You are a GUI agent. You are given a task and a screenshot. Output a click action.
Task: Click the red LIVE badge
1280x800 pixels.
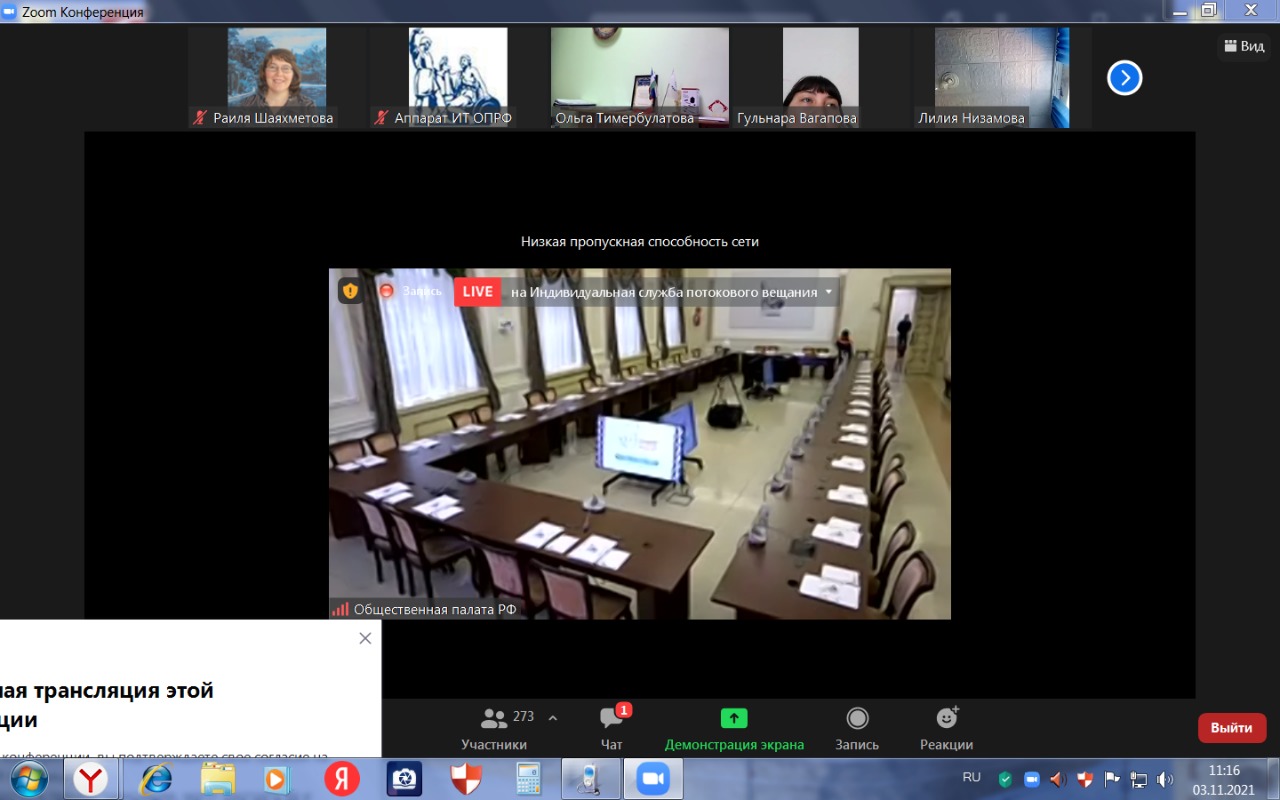(477, 292)
